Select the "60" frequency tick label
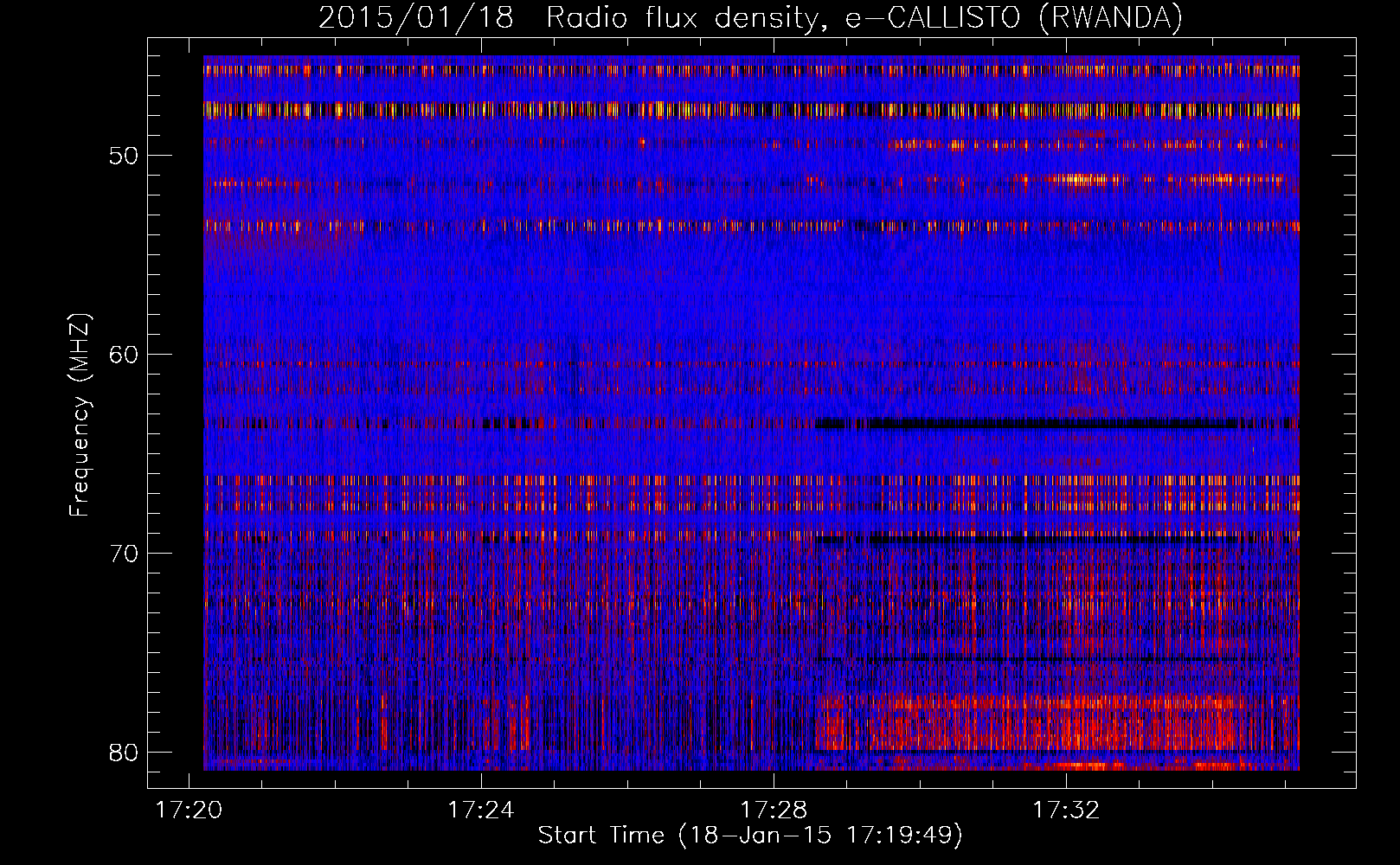 tap(124, 355)
